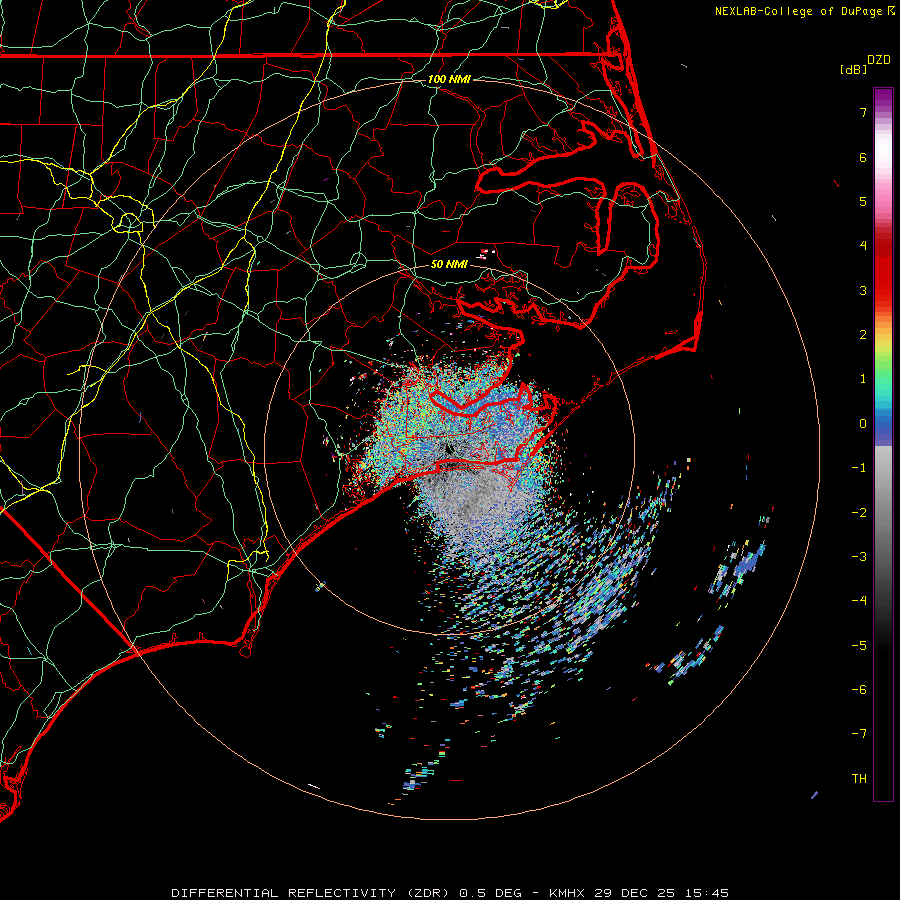This screenshot has height=900, width=900.
Task: Click the -7 dB label on the color scale
Action: (859, 734)
